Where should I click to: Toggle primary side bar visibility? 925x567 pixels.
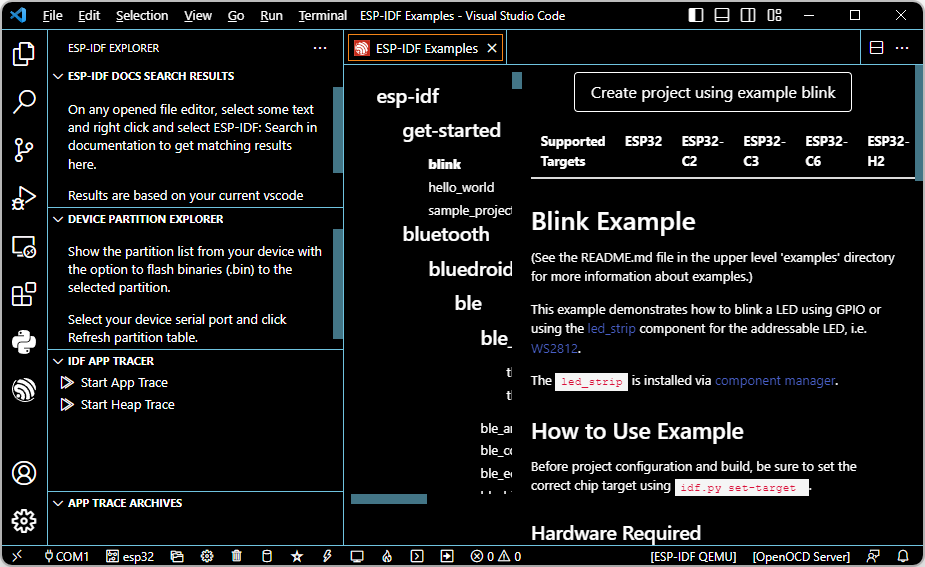pyautogui.click(x=696, y=15)
